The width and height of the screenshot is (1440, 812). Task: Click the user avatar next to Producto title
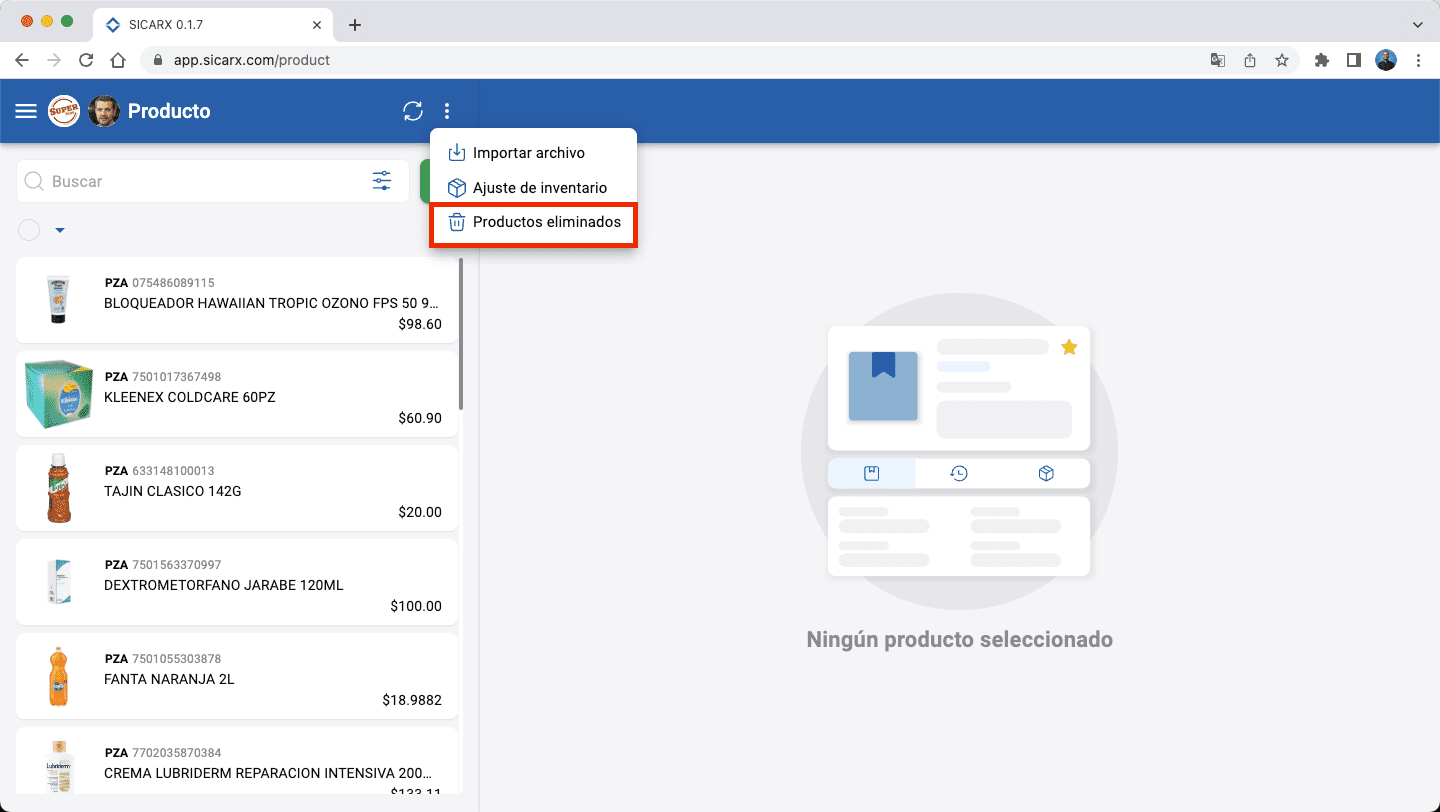coord(103,111)
